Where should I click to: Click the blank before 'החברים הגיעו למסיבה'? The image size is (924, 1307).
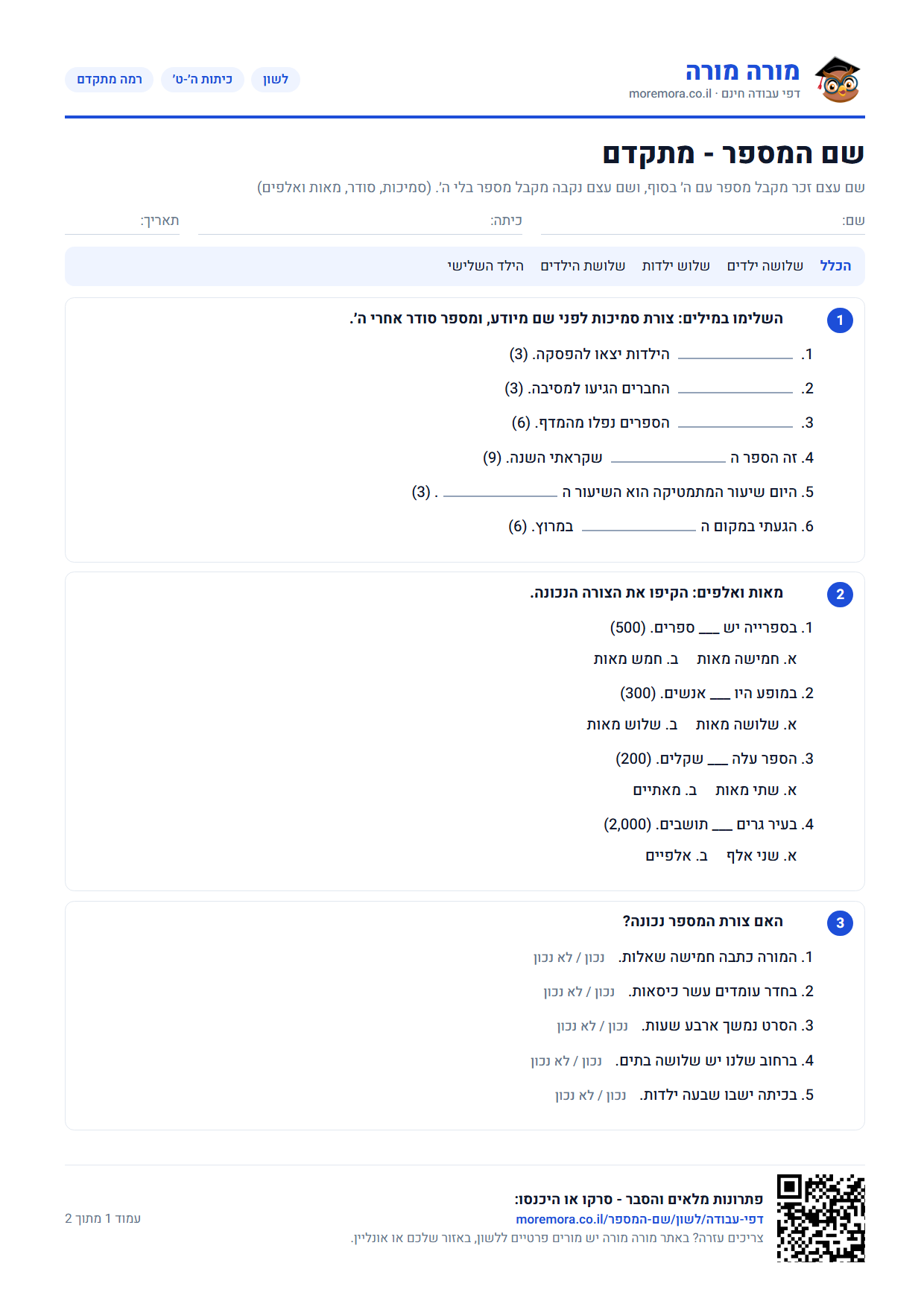pos(735,390)
